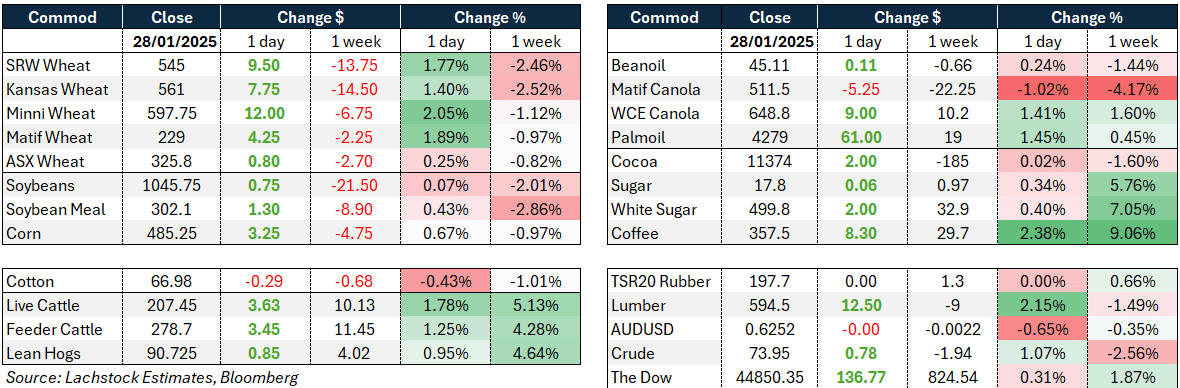Select the Matif Canola -4.17% cell
1180x388 pixels.
pyautogui.click(x=1134, y=89)
